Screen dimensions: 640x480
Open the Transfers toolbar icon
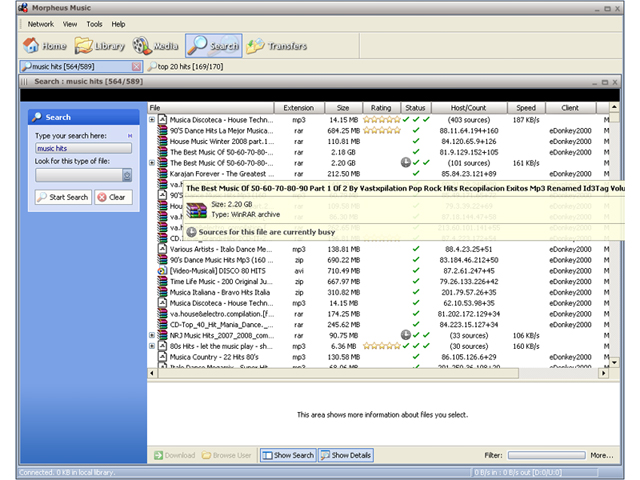(255, 46)
